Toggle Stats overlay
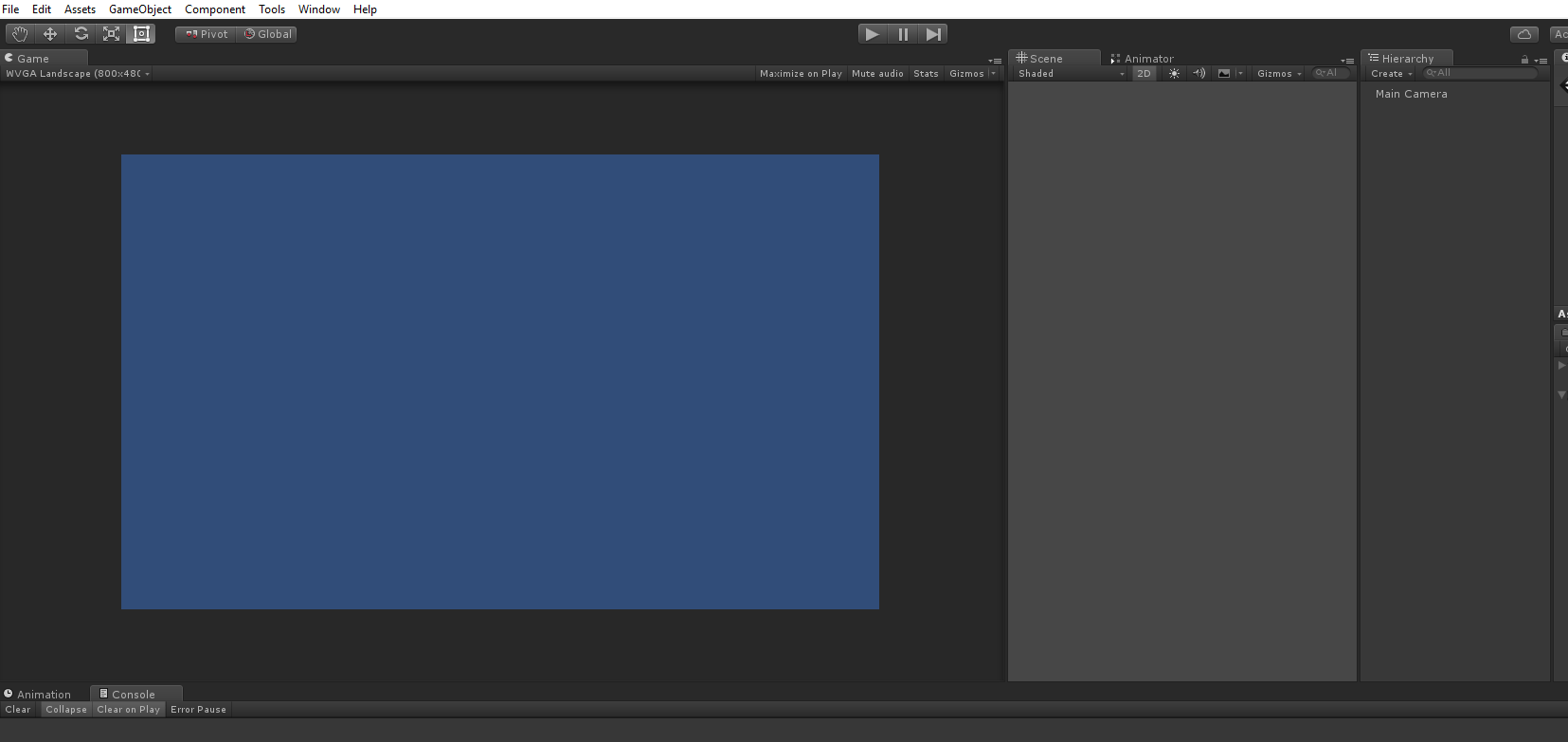This screenshot has width=1568, height=742. tap(926, 73)
